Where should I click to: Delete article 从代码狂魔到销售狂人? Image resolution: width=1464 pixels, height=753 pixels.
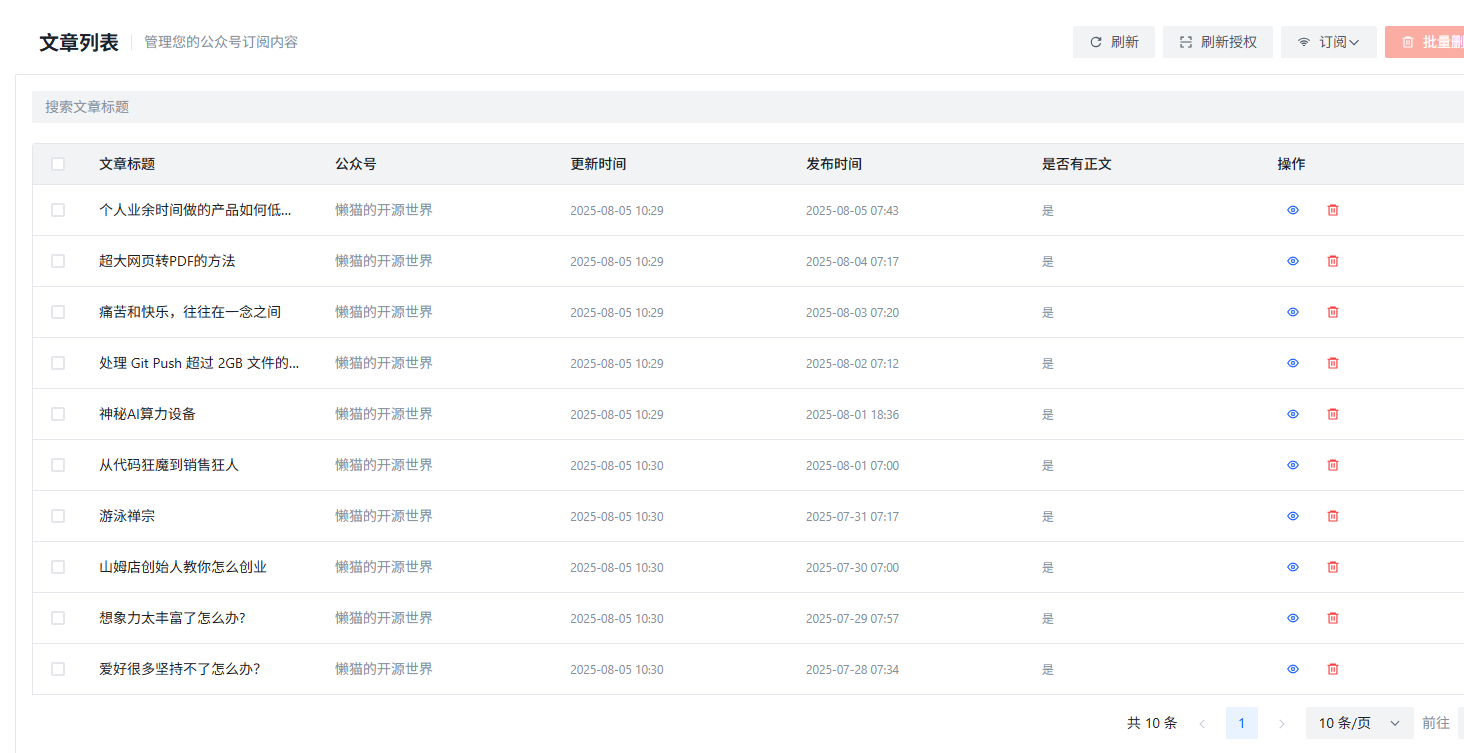(1333, 465)
